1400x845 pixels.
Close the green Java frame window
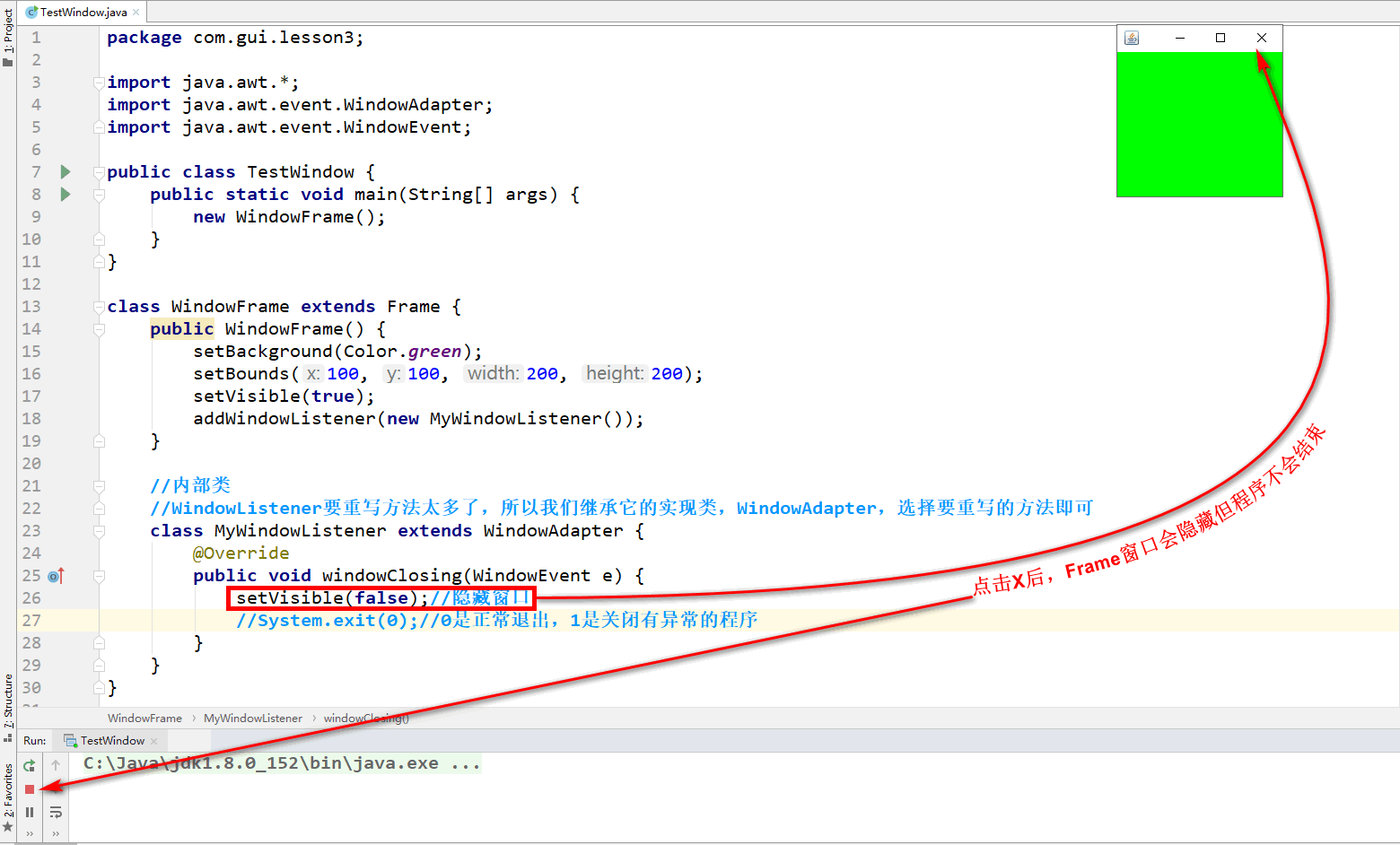(x=1262, y=38)
